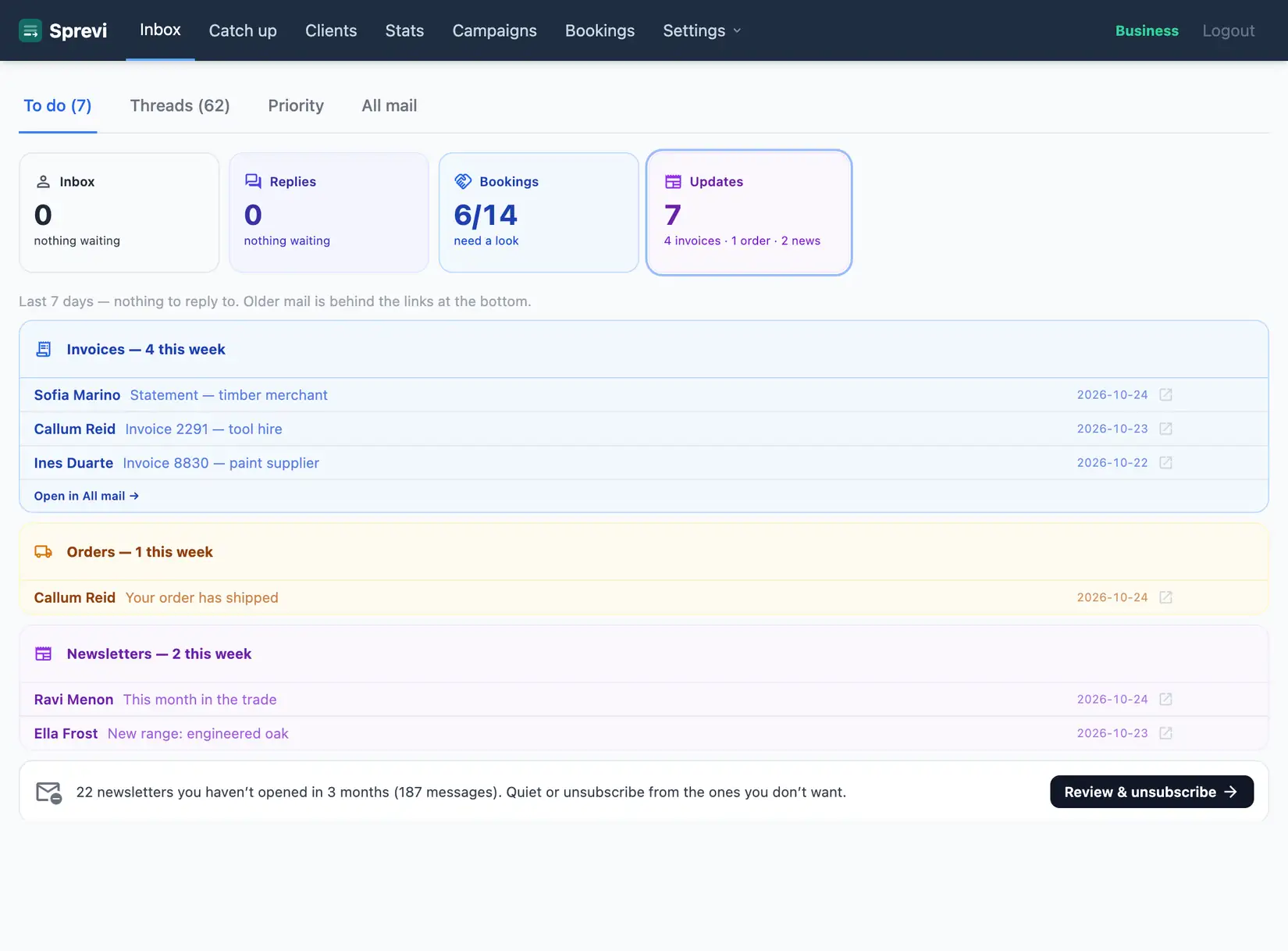The image size is (1288, 951).
Task: Open the All mail tab
Action: (389, 105)
